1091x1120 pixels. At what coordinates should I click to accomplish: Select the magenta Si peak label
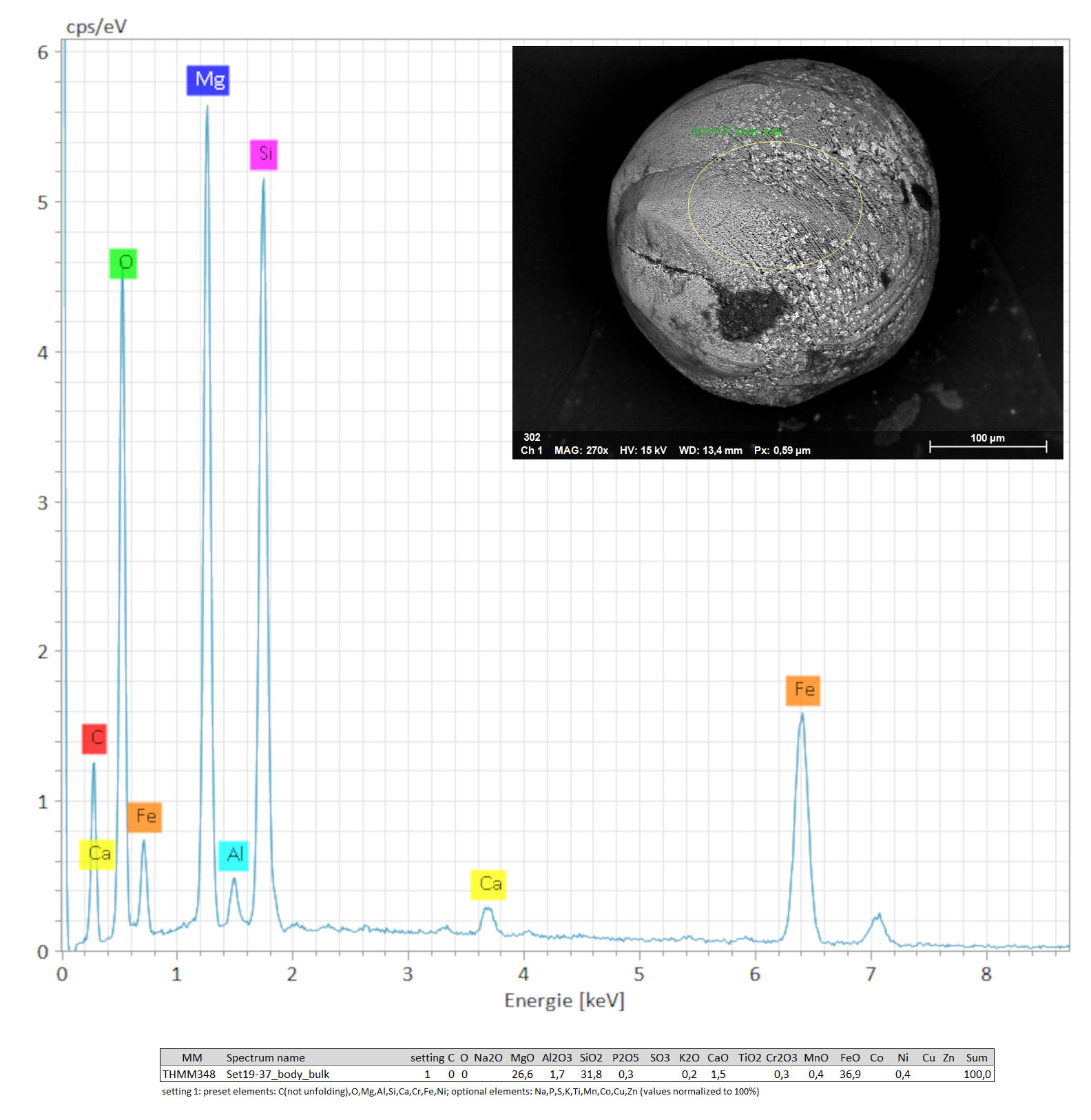[x=263, y=154]
